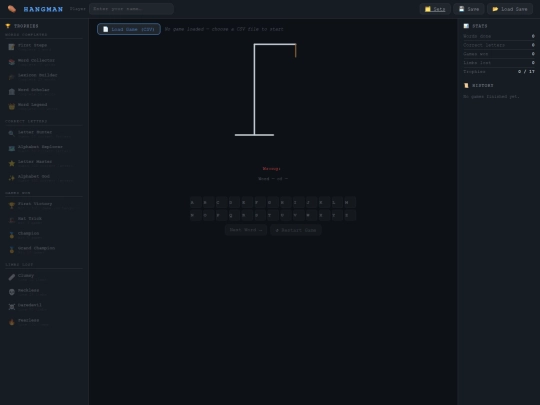Select the First Steps trophy icon
The image size is (540, 405).
12,47
